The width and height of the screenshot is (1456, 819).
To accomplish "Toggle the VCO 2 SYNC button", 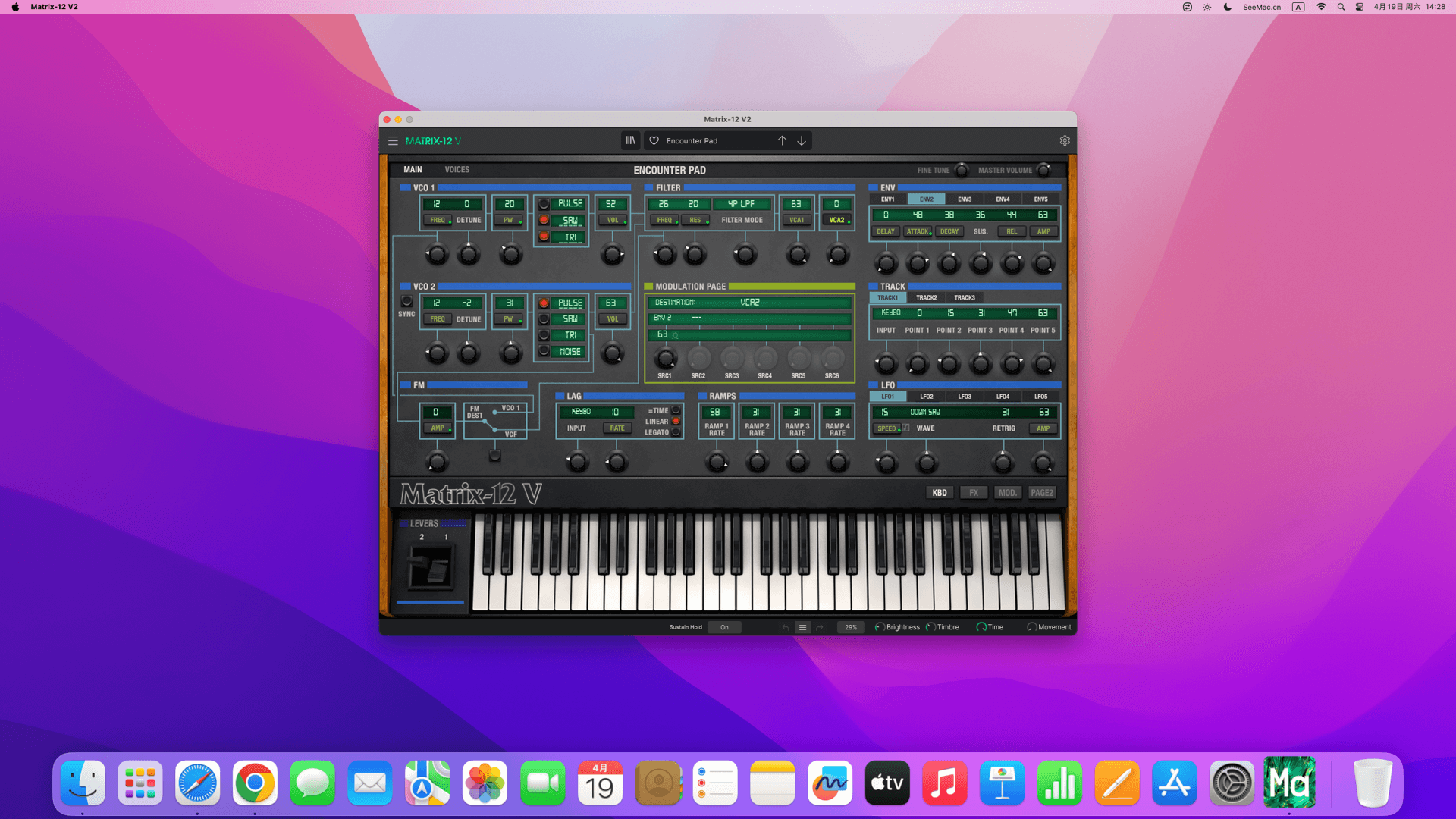I will [x=406, y=302].
